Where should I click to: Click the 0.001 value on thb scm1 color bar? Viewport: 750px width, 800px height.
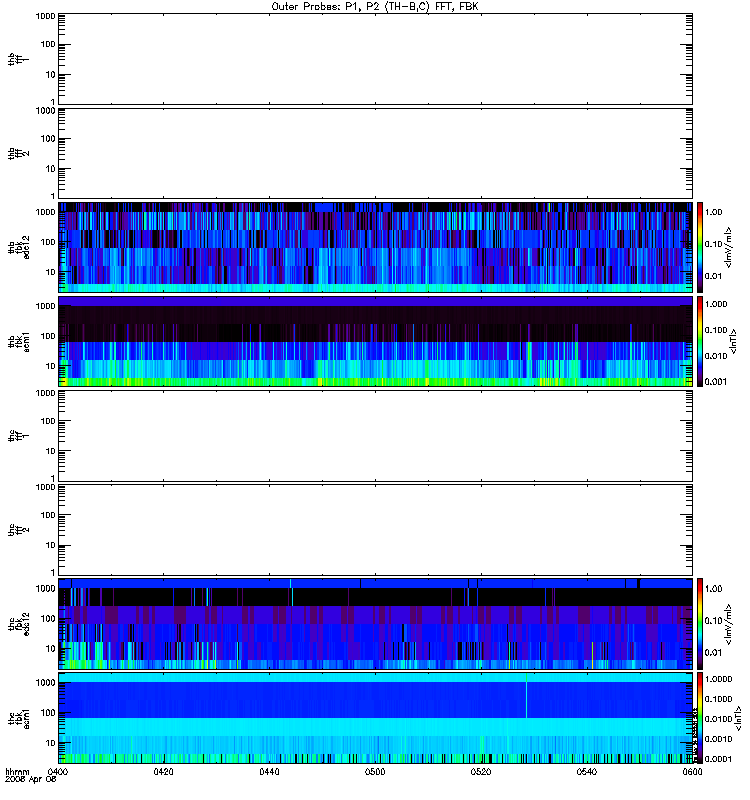coord(716,381)
